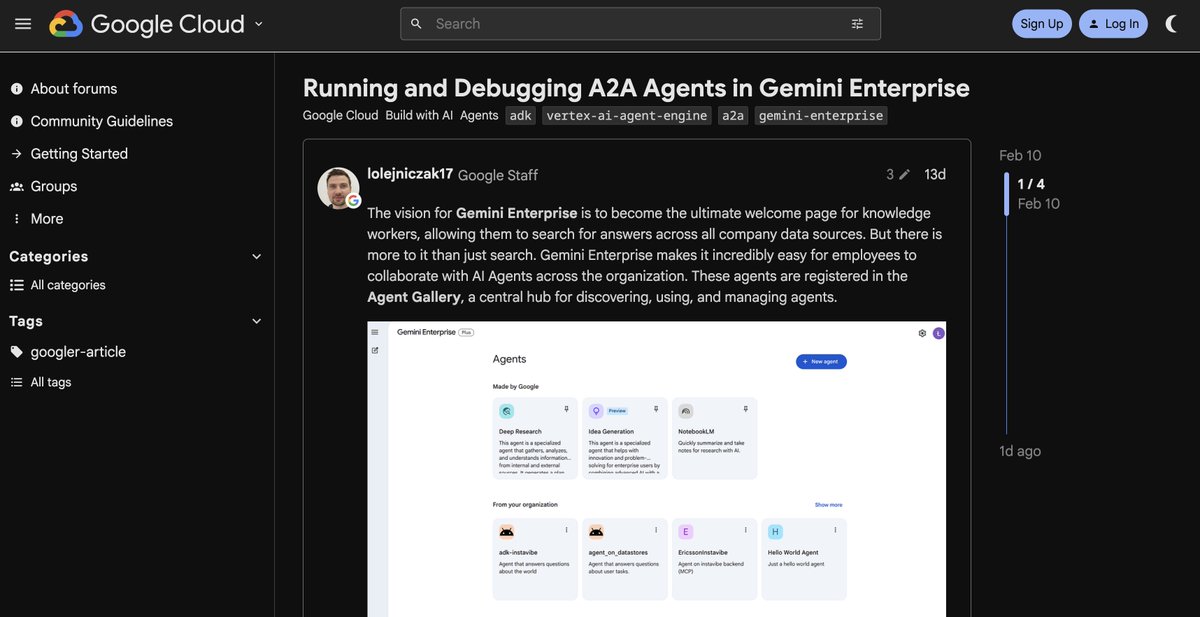Open the googler-article tag

68,352
